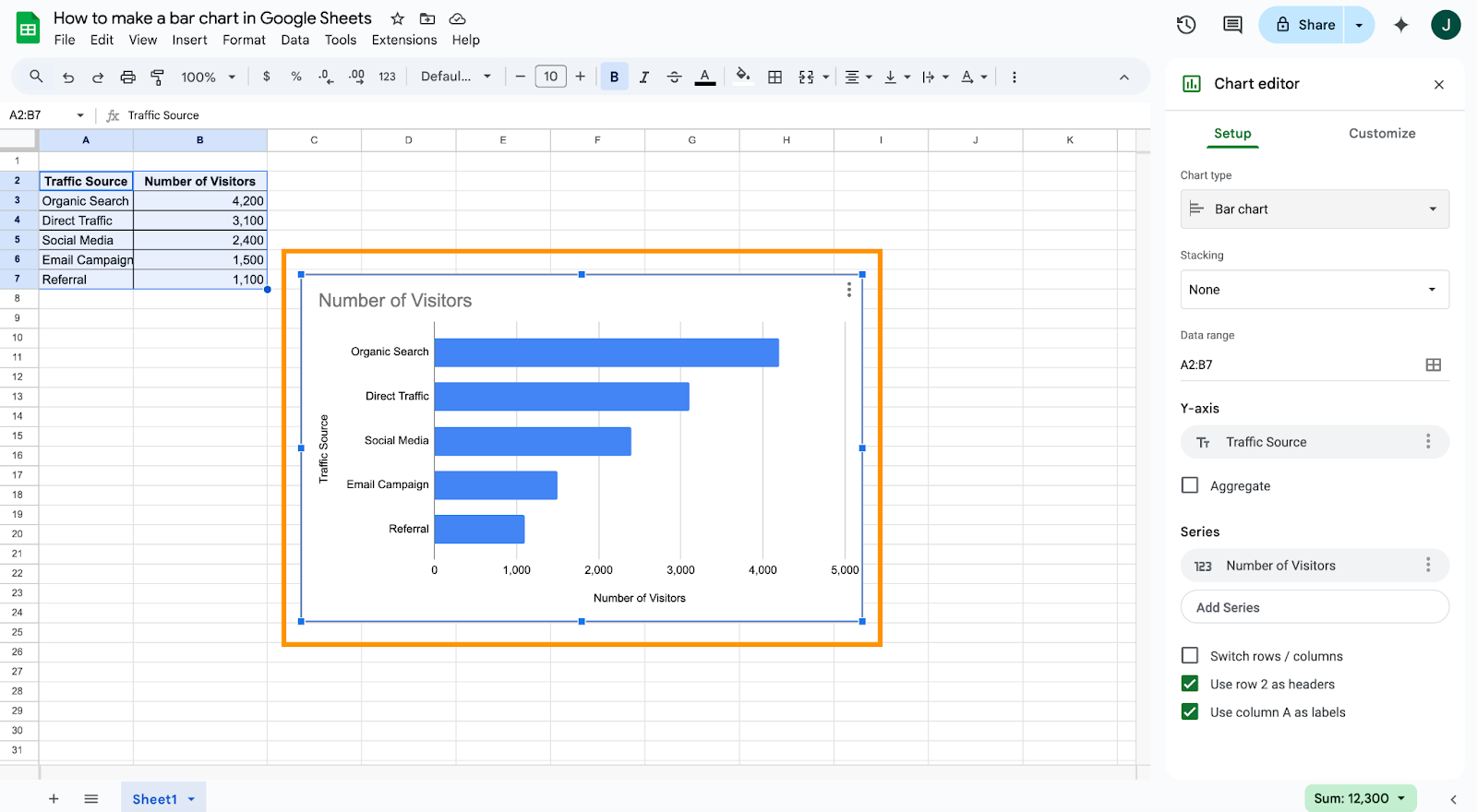Open the zoom 100% dropdown
This screenshot has width=1477, height=812.
click(x=208, y=78)
